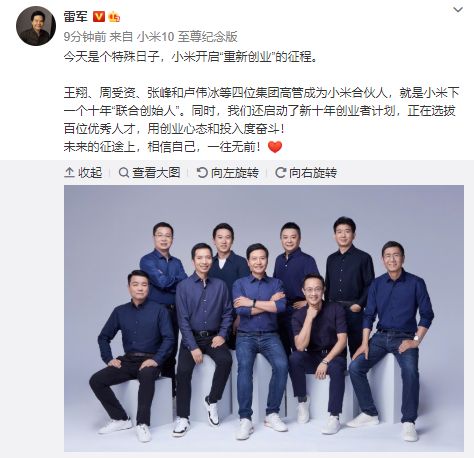Collapse the image using 收起 text
The image size is (474, 458).
[x=90, y=173]
